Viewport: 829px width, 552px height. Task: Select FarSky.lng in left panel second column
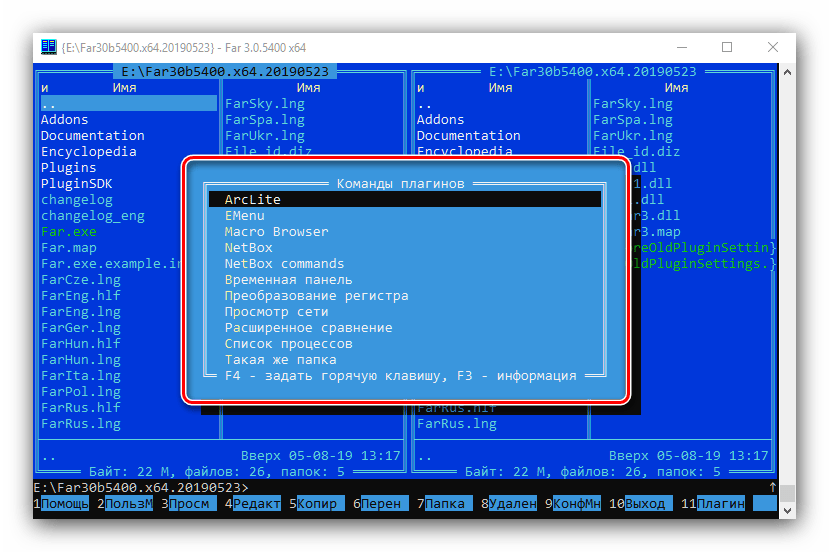tap(265, 104)
